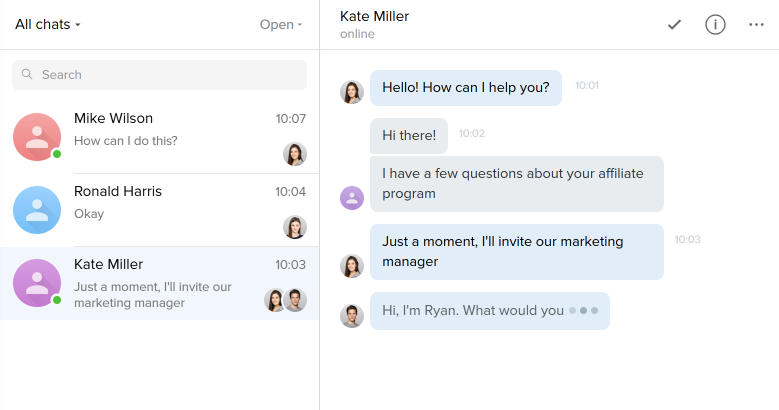This screenshot has width=779, height=410.
Task: Click the 10:03 timestamp in Kate Miller's list row
Action: [x=291, y=265]
